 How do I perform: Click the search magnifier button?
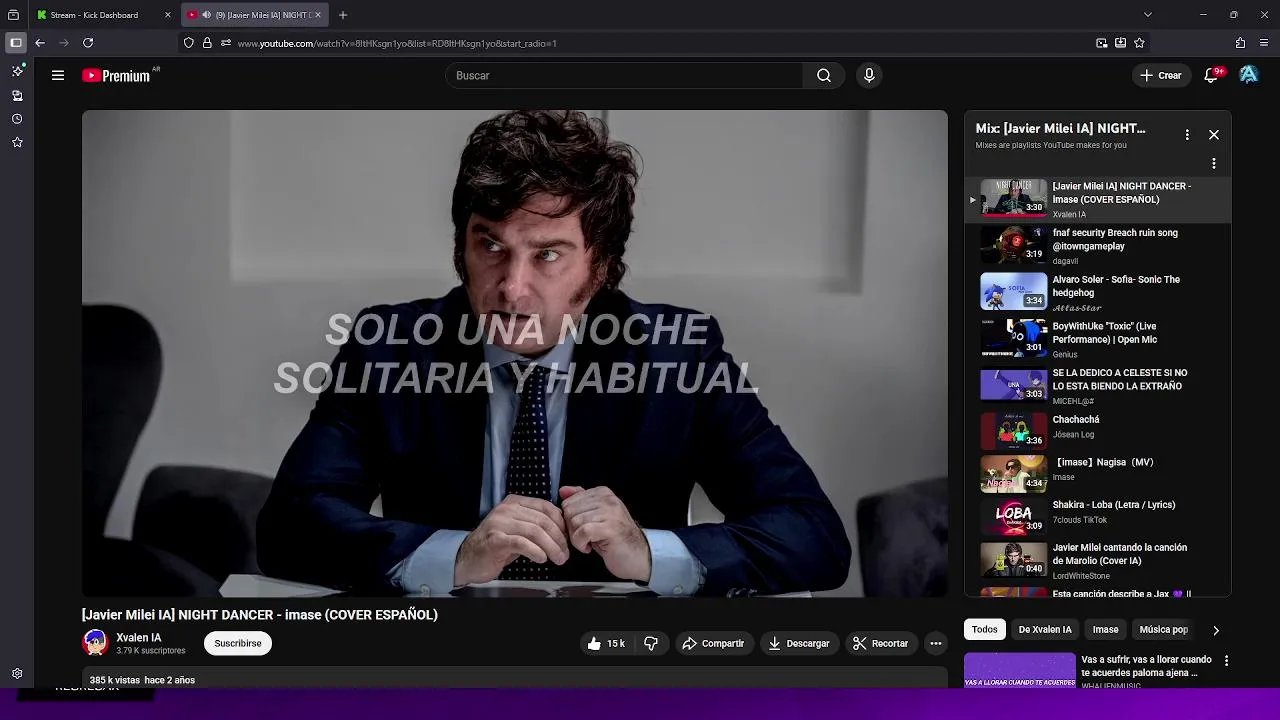(x=824, y=75)
